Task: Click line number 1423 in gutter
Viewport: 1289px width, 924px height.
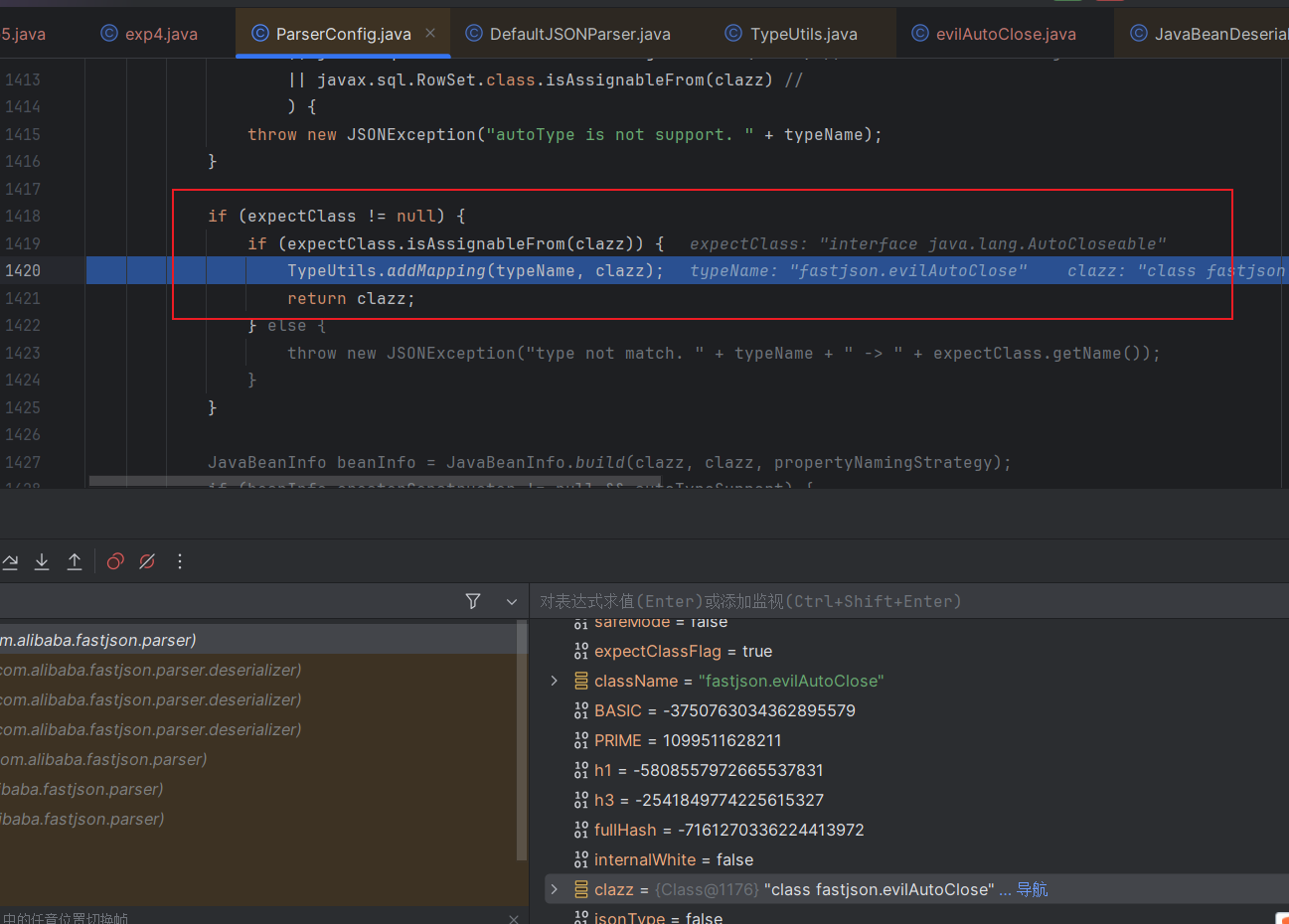Action: coord(23,353)
